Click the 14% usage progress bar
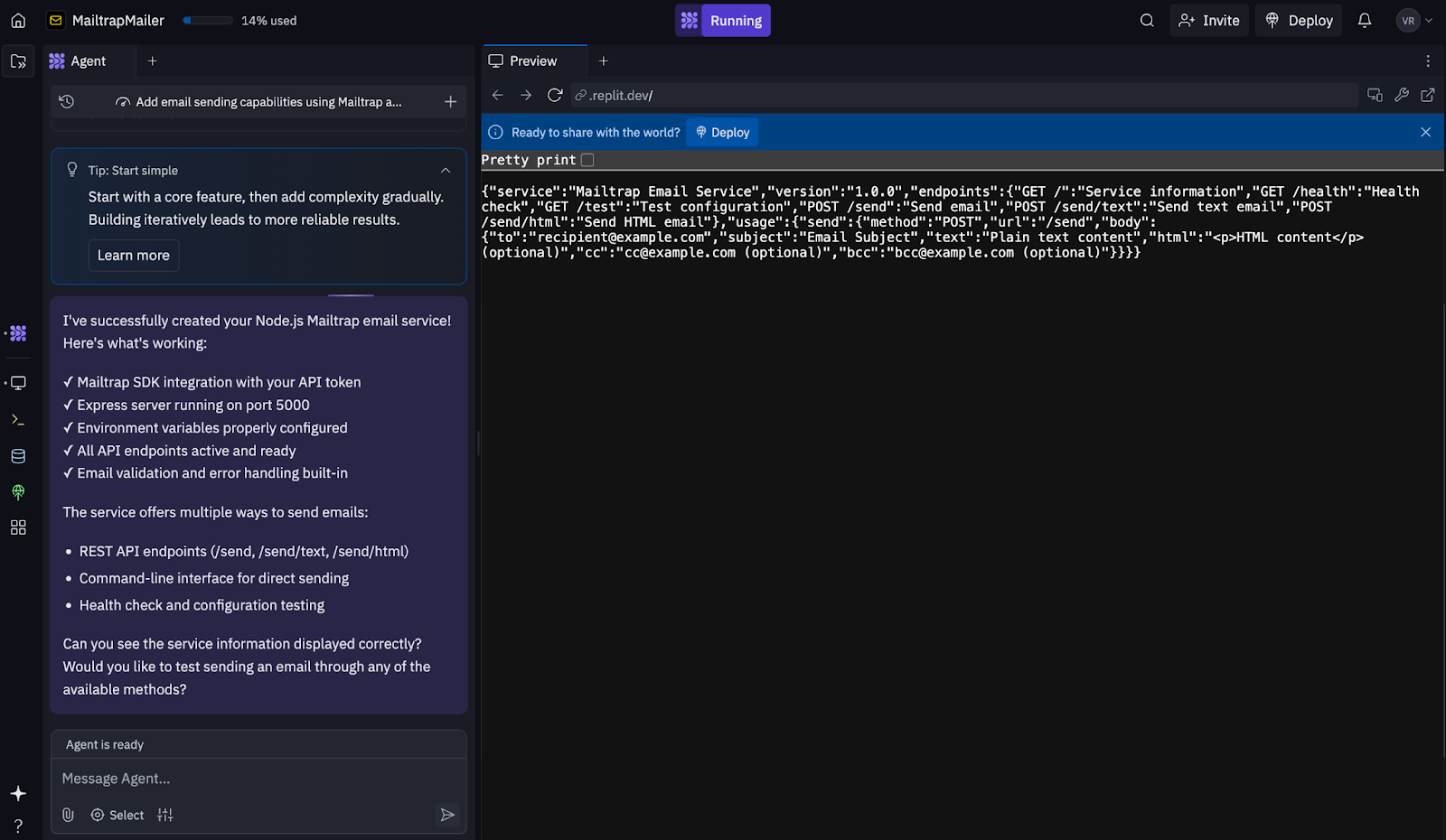 (206, 20)
